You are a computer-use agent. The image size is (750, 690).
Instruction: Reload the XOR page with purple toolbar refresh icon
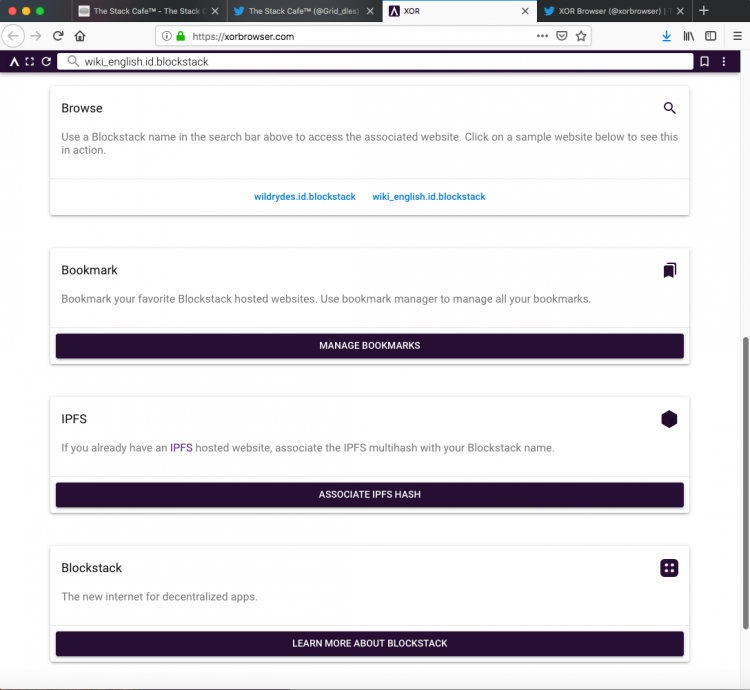click(46, 62)
